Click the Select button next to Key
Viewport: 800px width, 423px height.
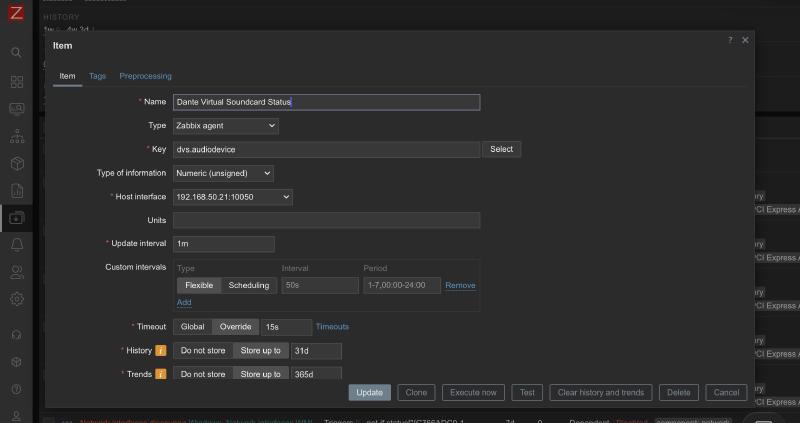(502, 149)
